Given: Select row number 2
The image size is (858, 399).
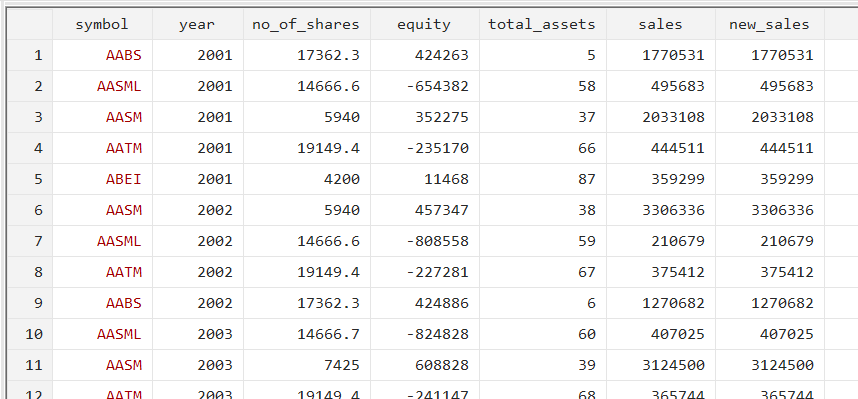Looking at the screenshot, I should pyautogui.click(x=30, y=86).
